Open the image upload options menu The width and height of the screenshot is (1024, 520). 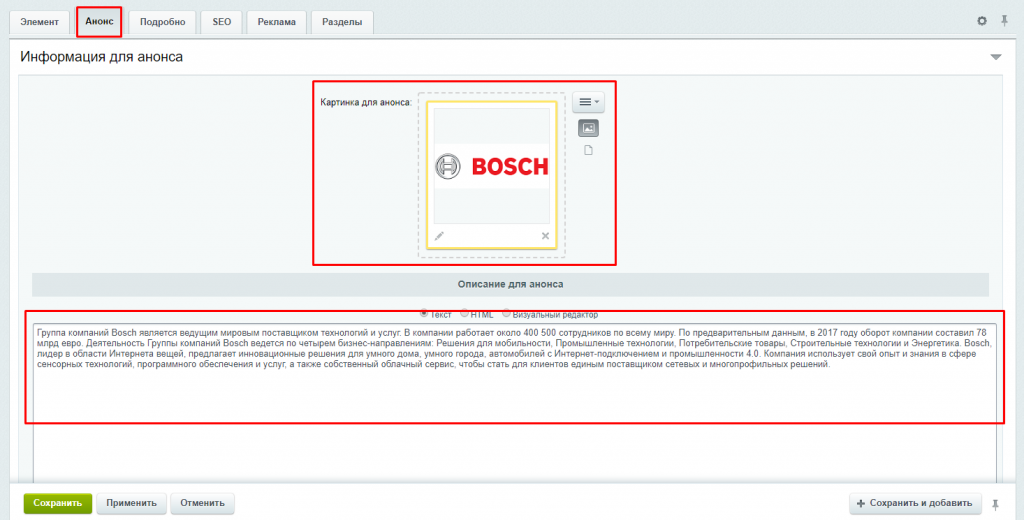click(588, 102)
